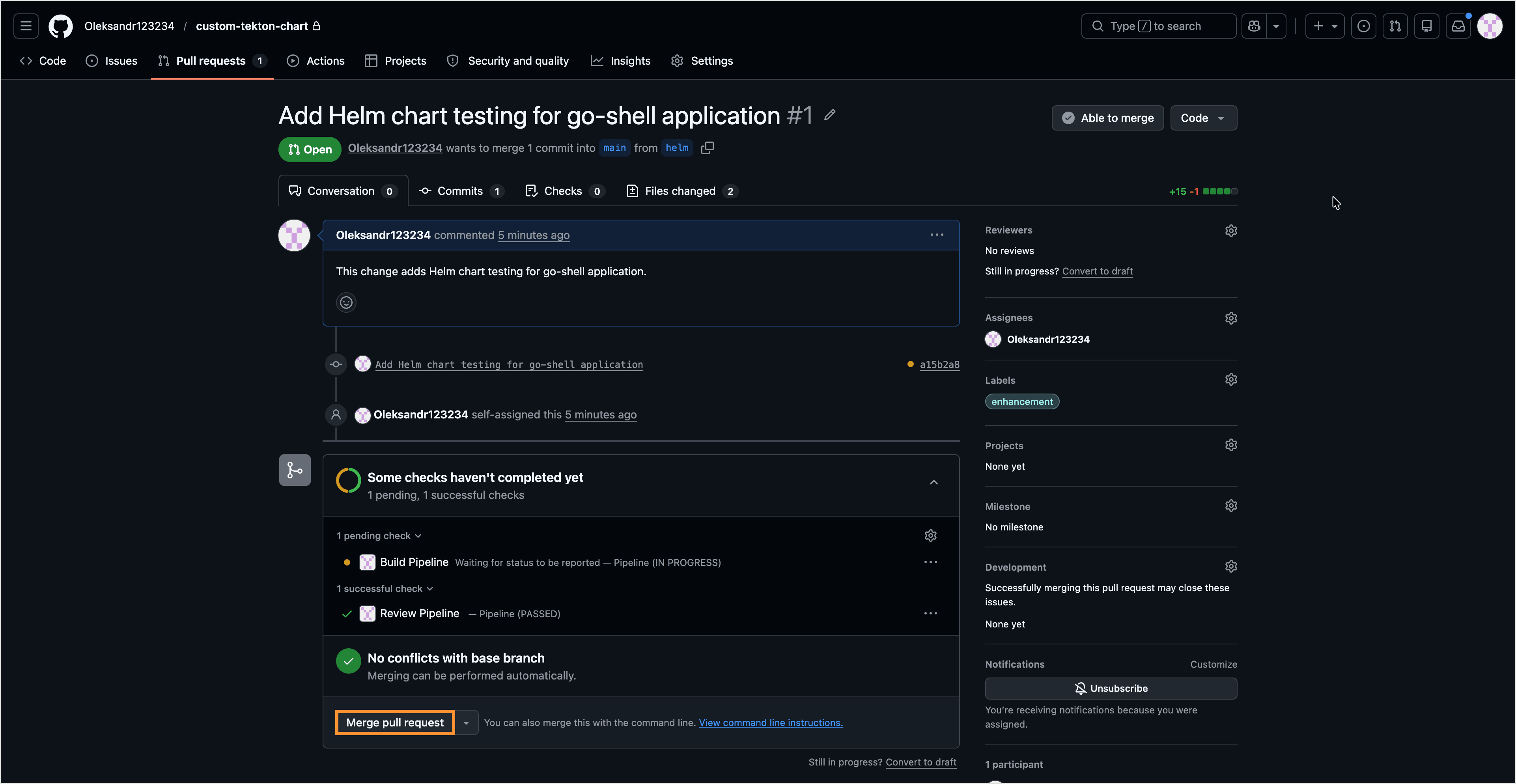1516x784 pixels.
Task: Open the Insights repository tab
Action: [621, 61]
